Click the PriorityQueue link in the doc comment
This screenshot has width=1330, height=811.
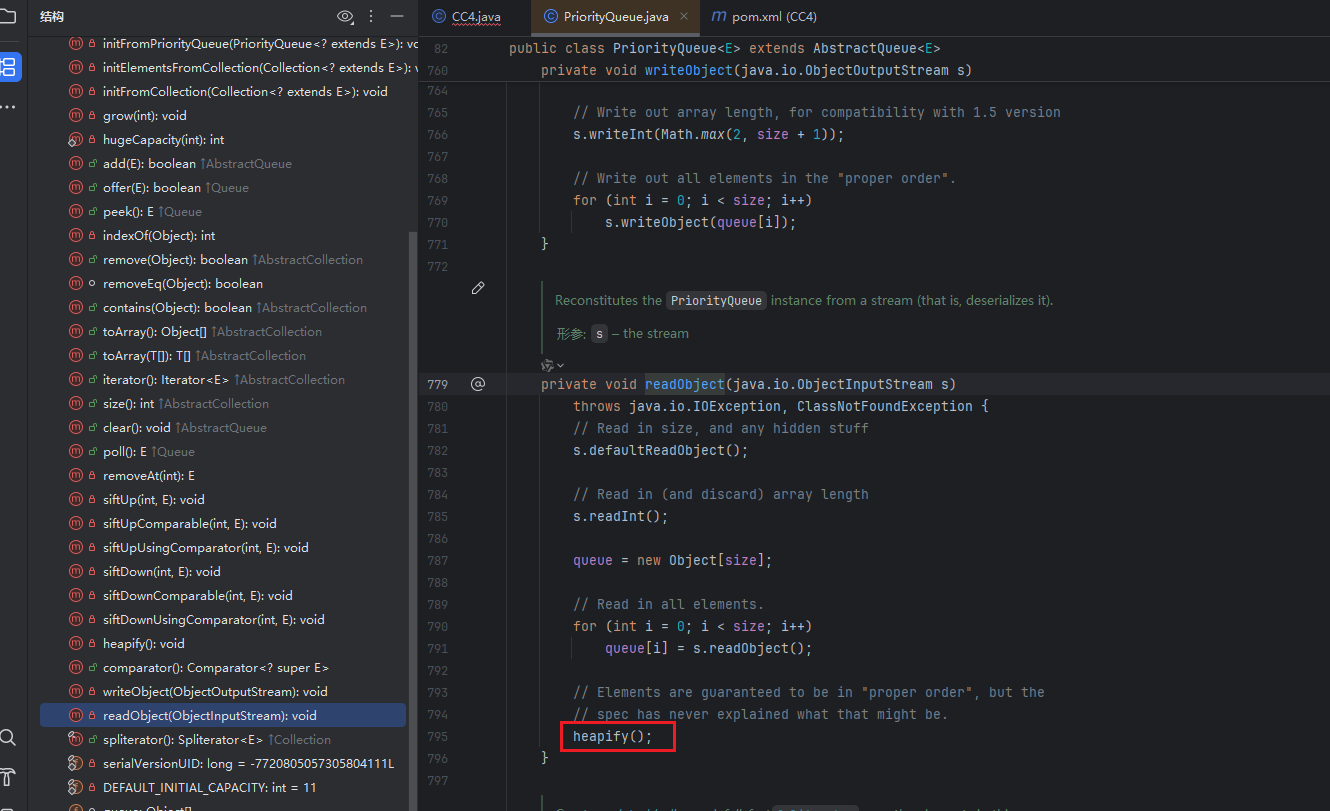point(715,300)
